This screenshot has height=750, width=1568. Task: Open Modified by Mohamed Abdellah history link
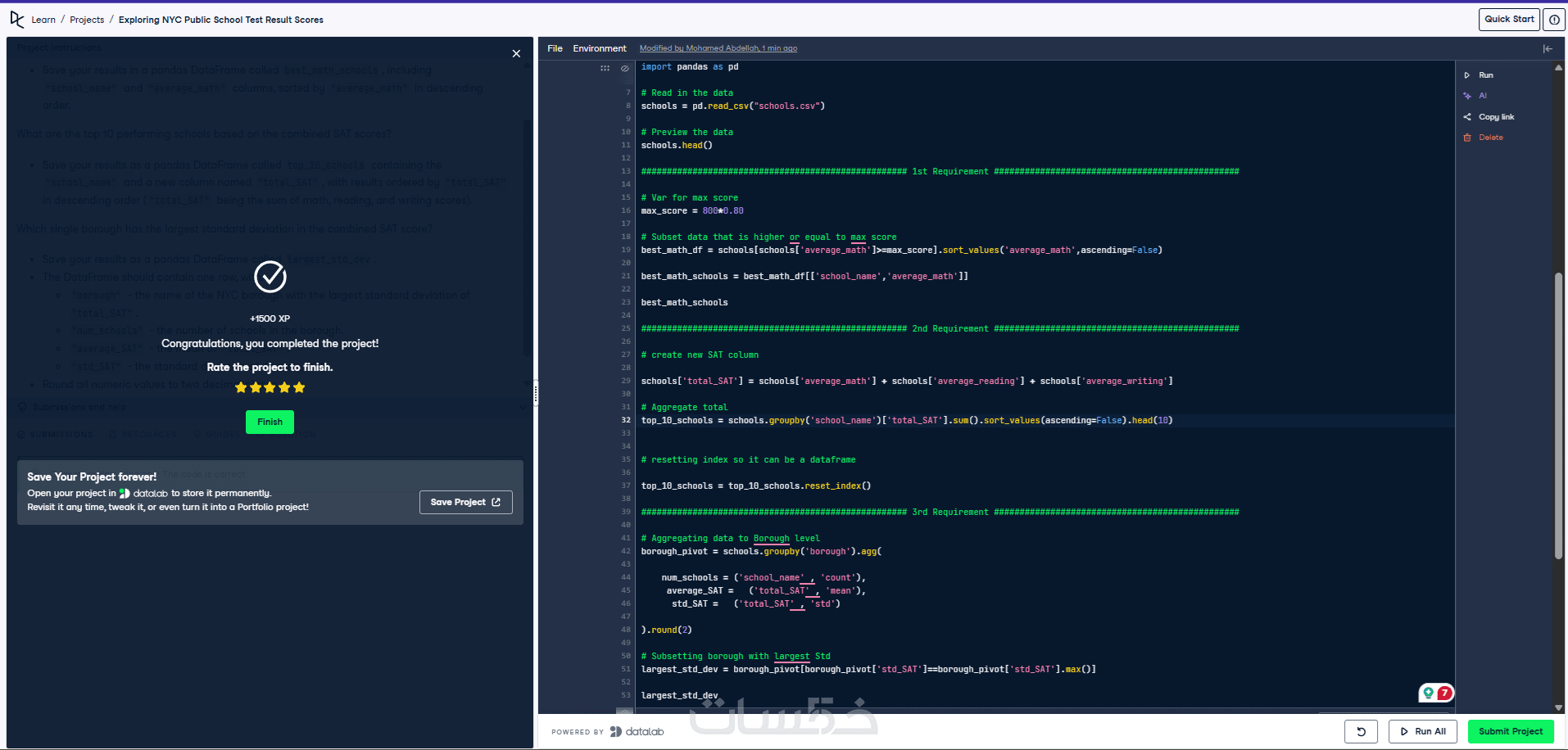(718, 48)
